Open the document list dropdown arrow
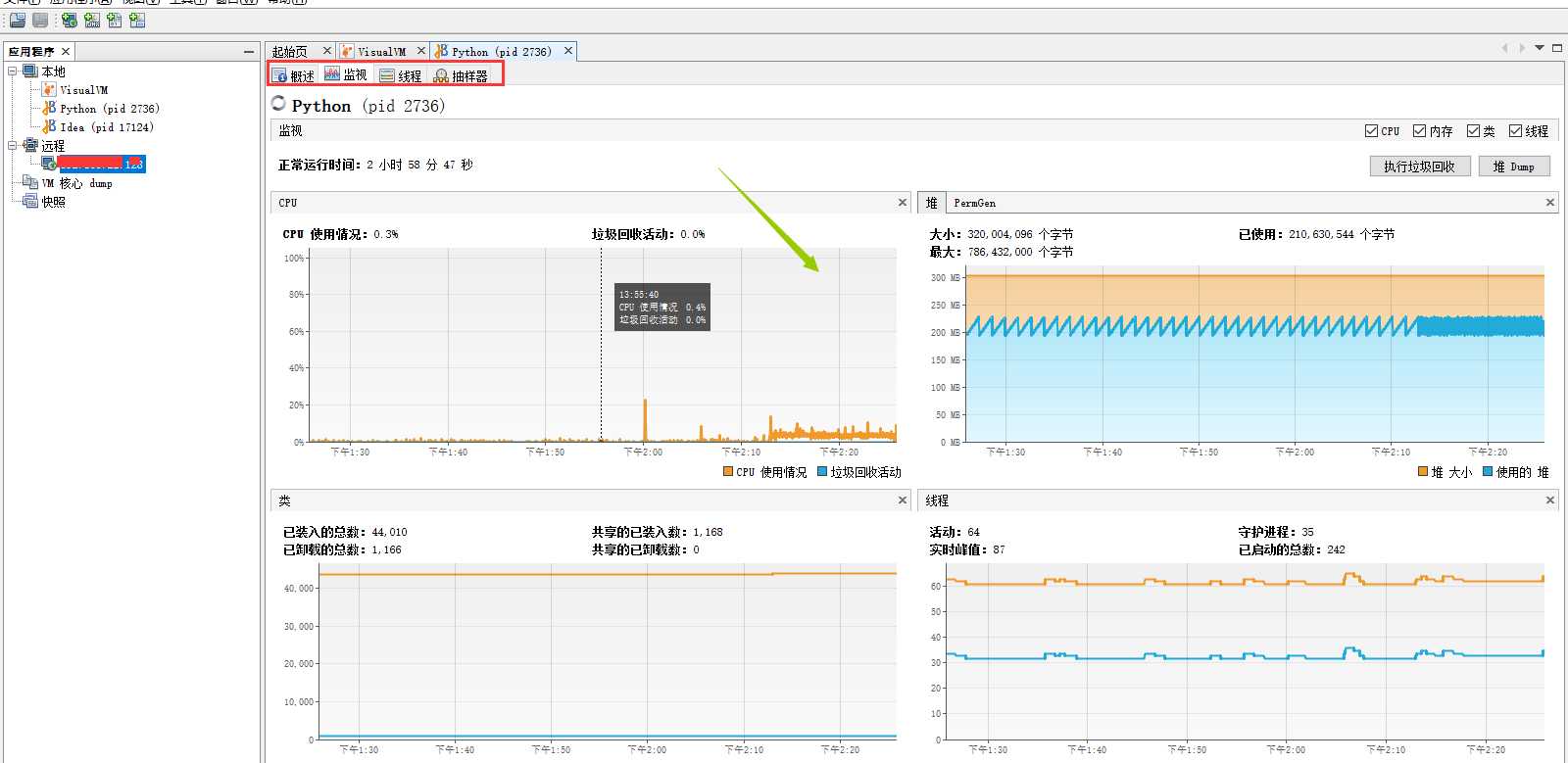 pyautogui.click(x=1540, y=47)
